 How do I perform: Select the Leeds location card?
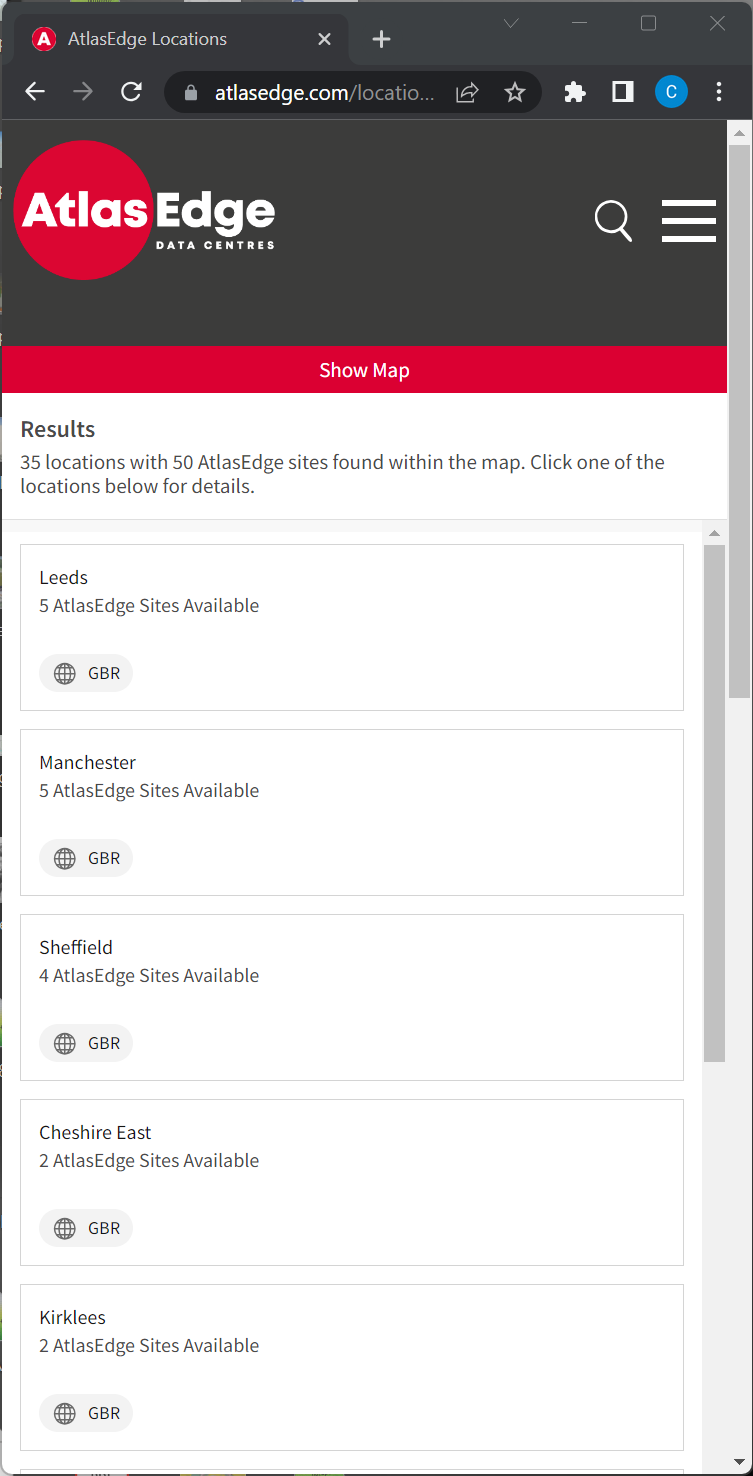[352, 627]
